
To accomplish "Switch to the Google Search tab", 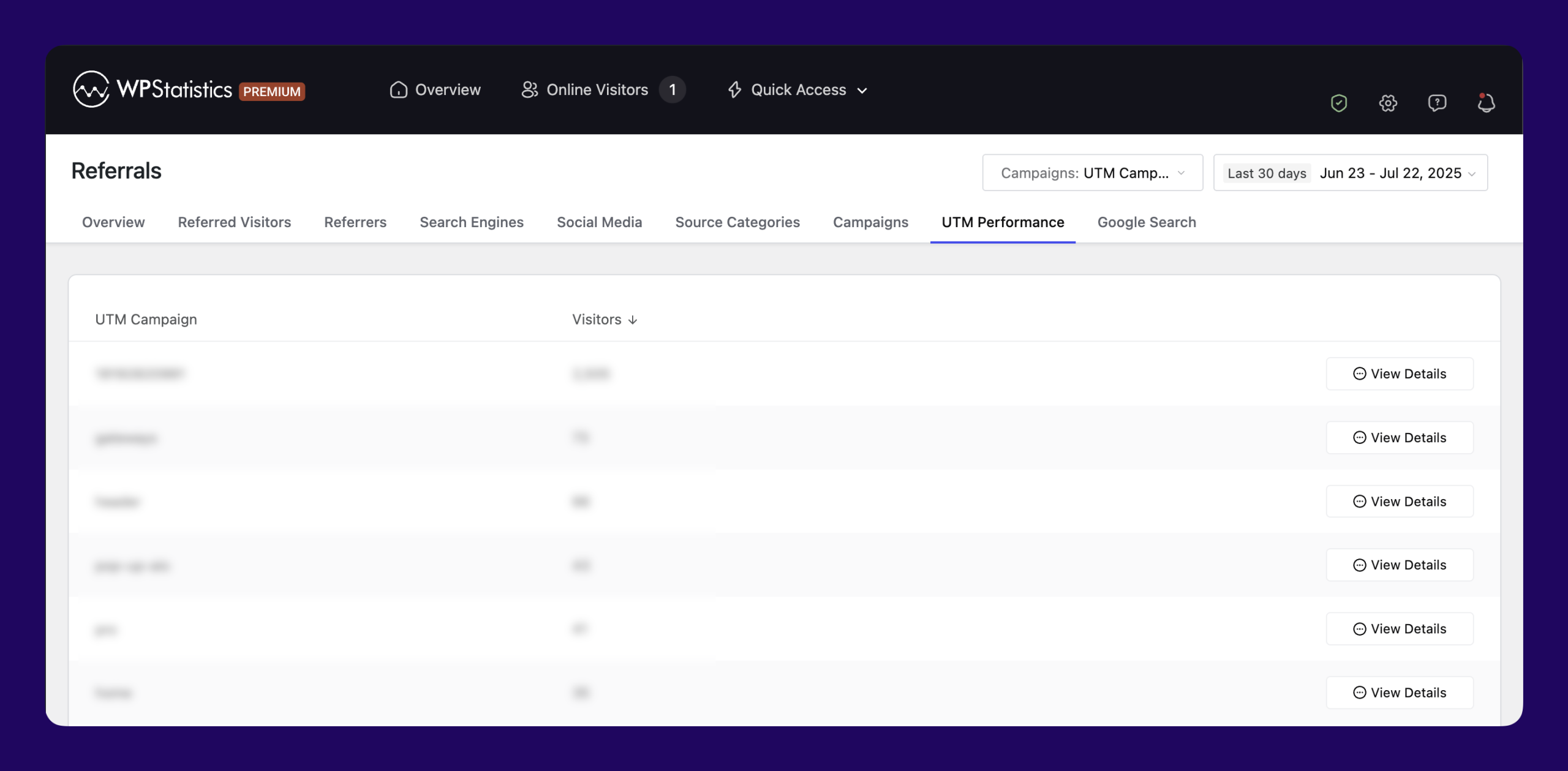I will pyautogui.click(x=1147, y=222).
